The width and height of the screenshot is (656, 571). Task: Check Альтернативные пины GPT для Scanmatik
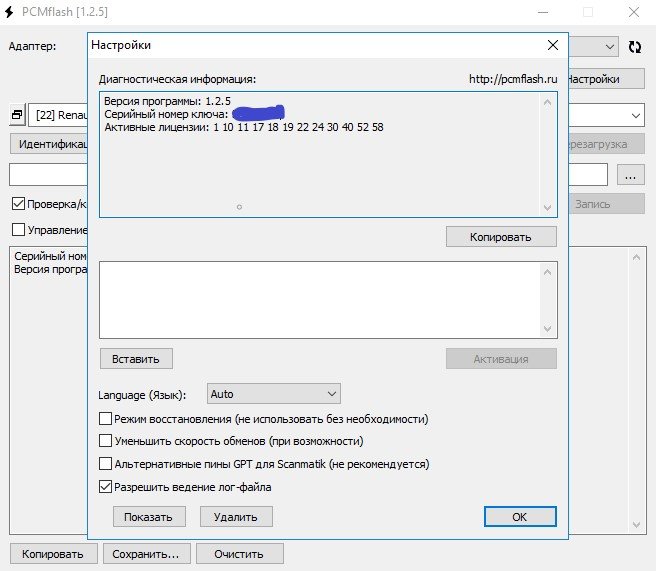(106, 464)
